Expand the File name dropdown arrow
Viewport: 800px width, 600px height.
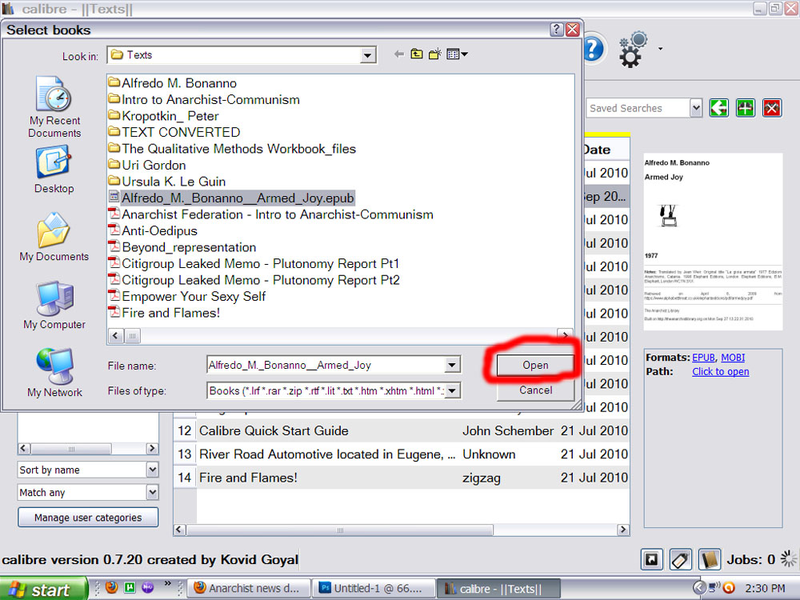point(452,365)
